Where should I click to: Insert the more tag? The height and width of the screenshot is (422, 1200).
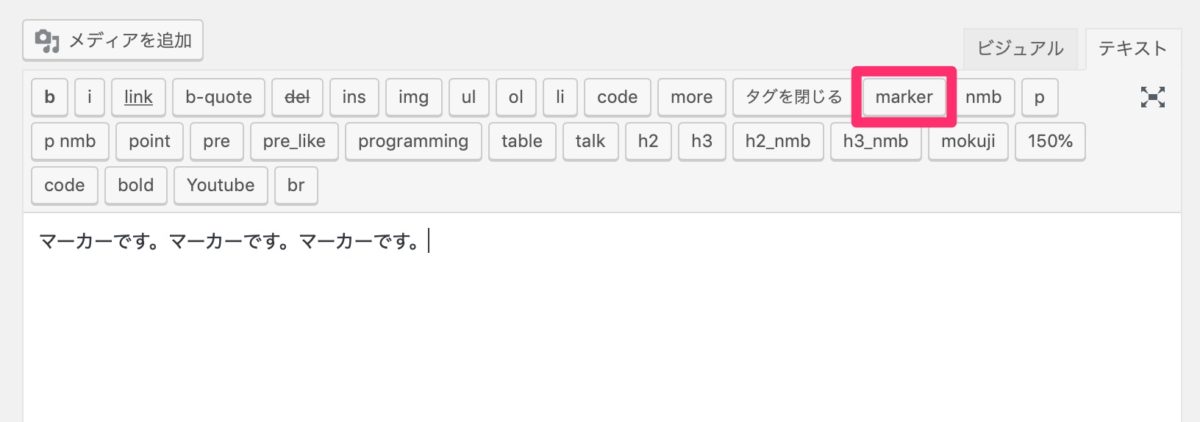pyautogui.click(x=692, y=97)
